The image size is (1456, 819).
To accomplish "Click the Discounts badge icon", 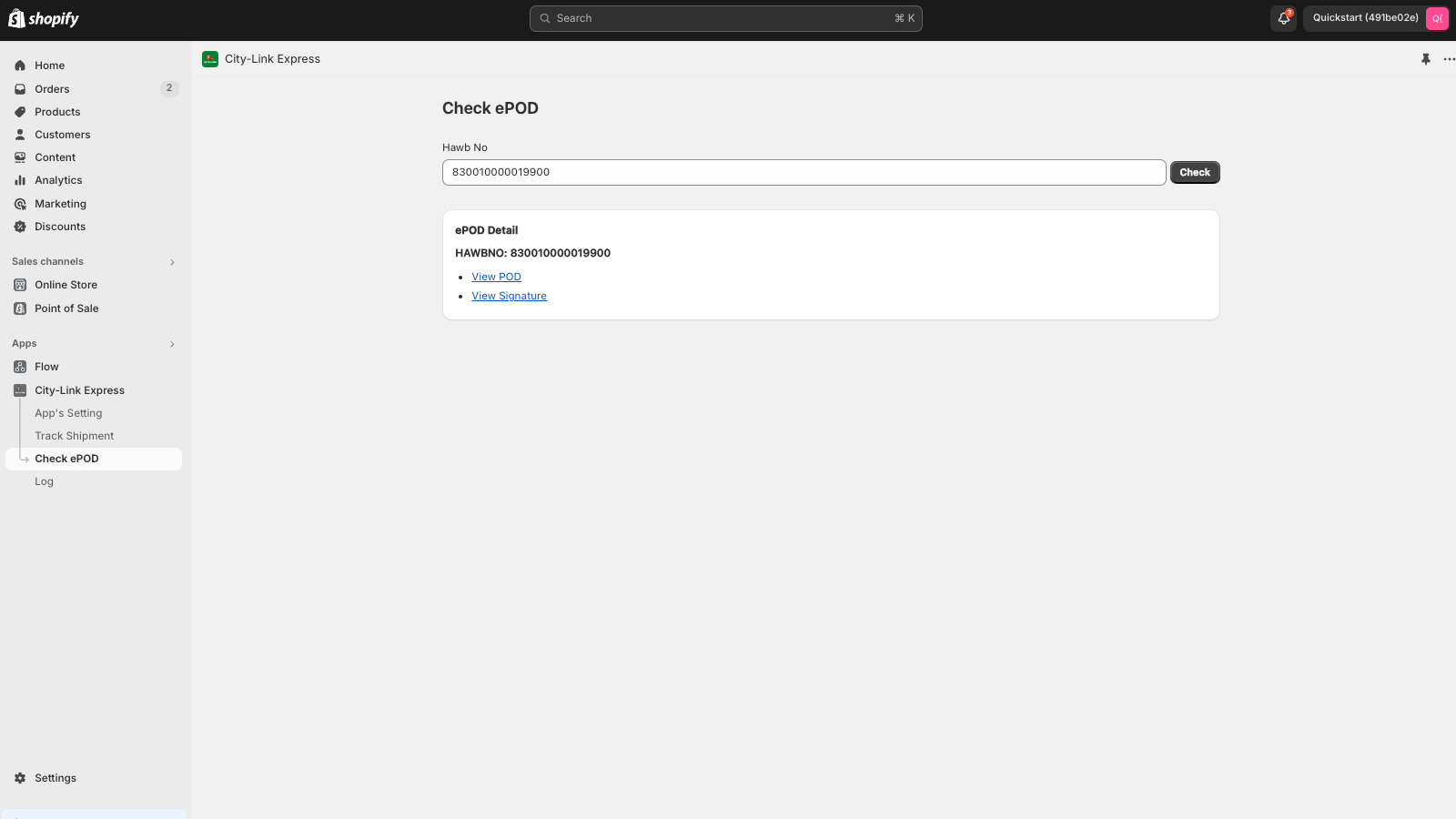I will [20, 227].
